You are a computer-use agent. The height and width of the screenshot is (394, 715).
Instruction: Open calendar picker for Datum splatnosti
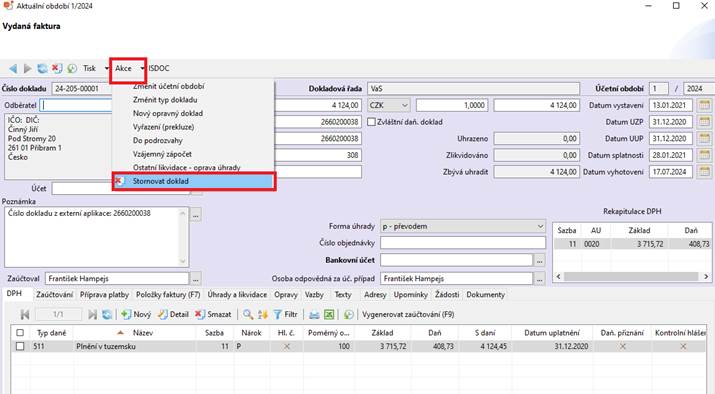pos(705,156)
